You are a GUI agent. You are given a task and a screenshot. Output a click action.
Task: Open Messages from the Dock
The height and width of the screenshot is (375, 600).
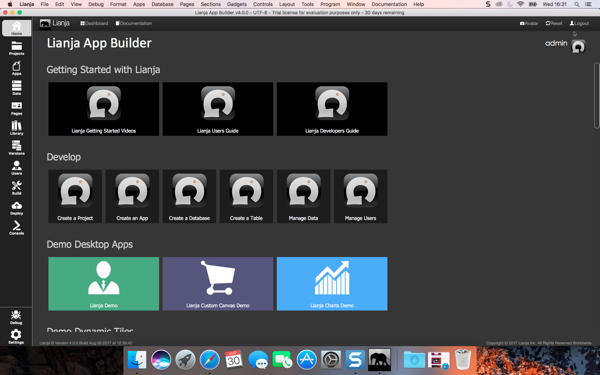point(258,360)
